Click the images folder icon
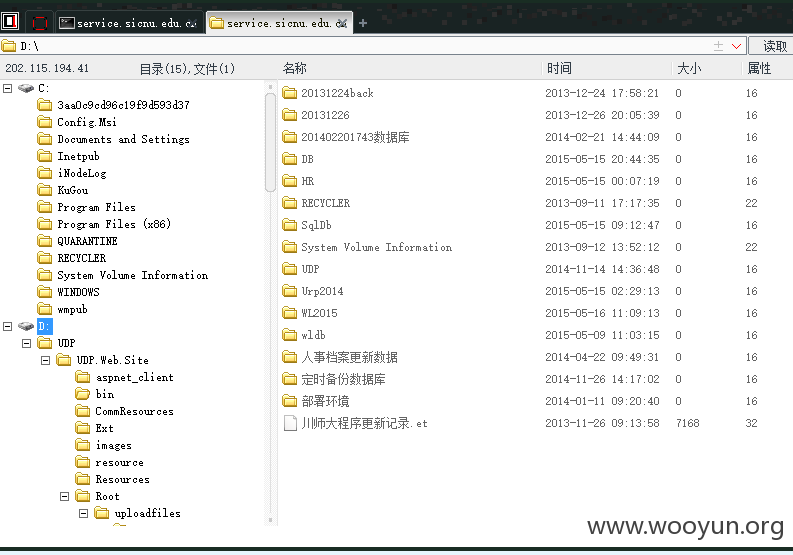Viewport: 793px width, 555px height. (82, 445)
